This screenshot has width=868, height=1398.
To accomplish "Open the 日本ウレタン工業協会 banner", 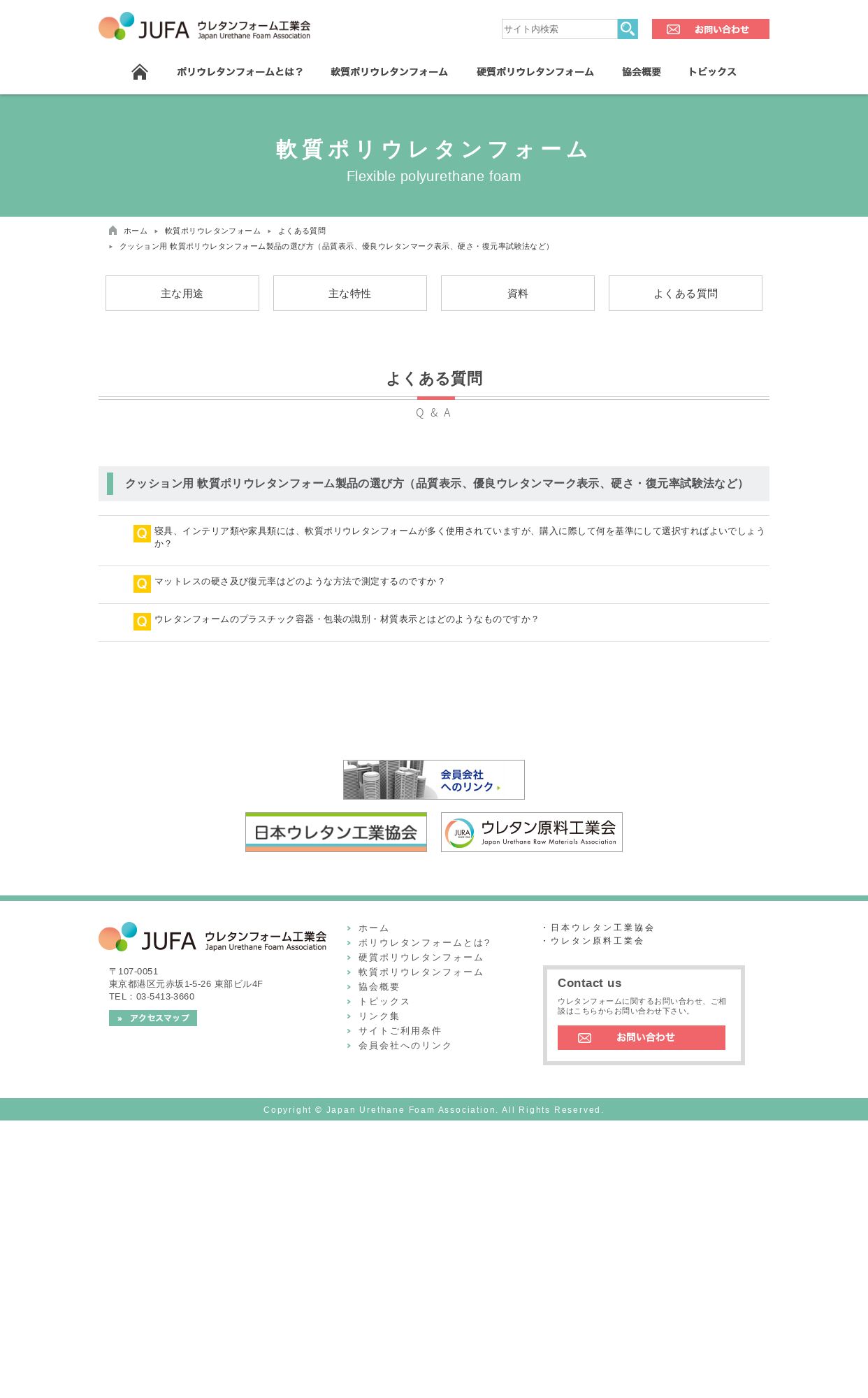I will (x=336, y=832).
